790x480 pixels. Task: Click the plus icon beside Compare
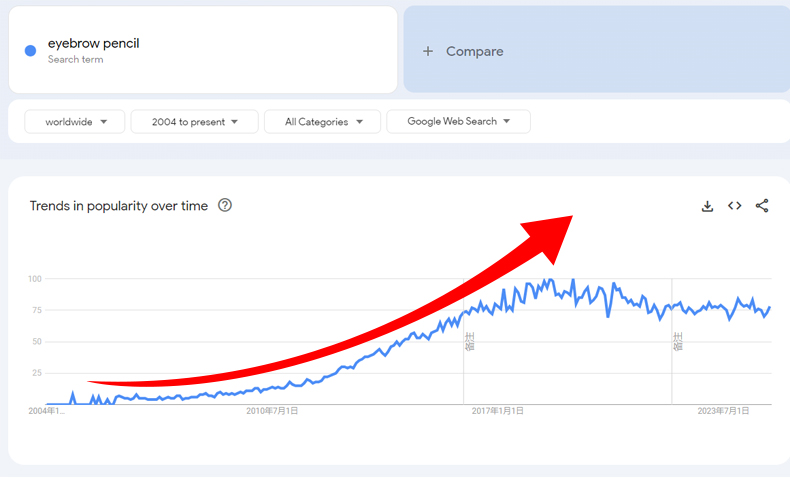click(x=428, y=51)
